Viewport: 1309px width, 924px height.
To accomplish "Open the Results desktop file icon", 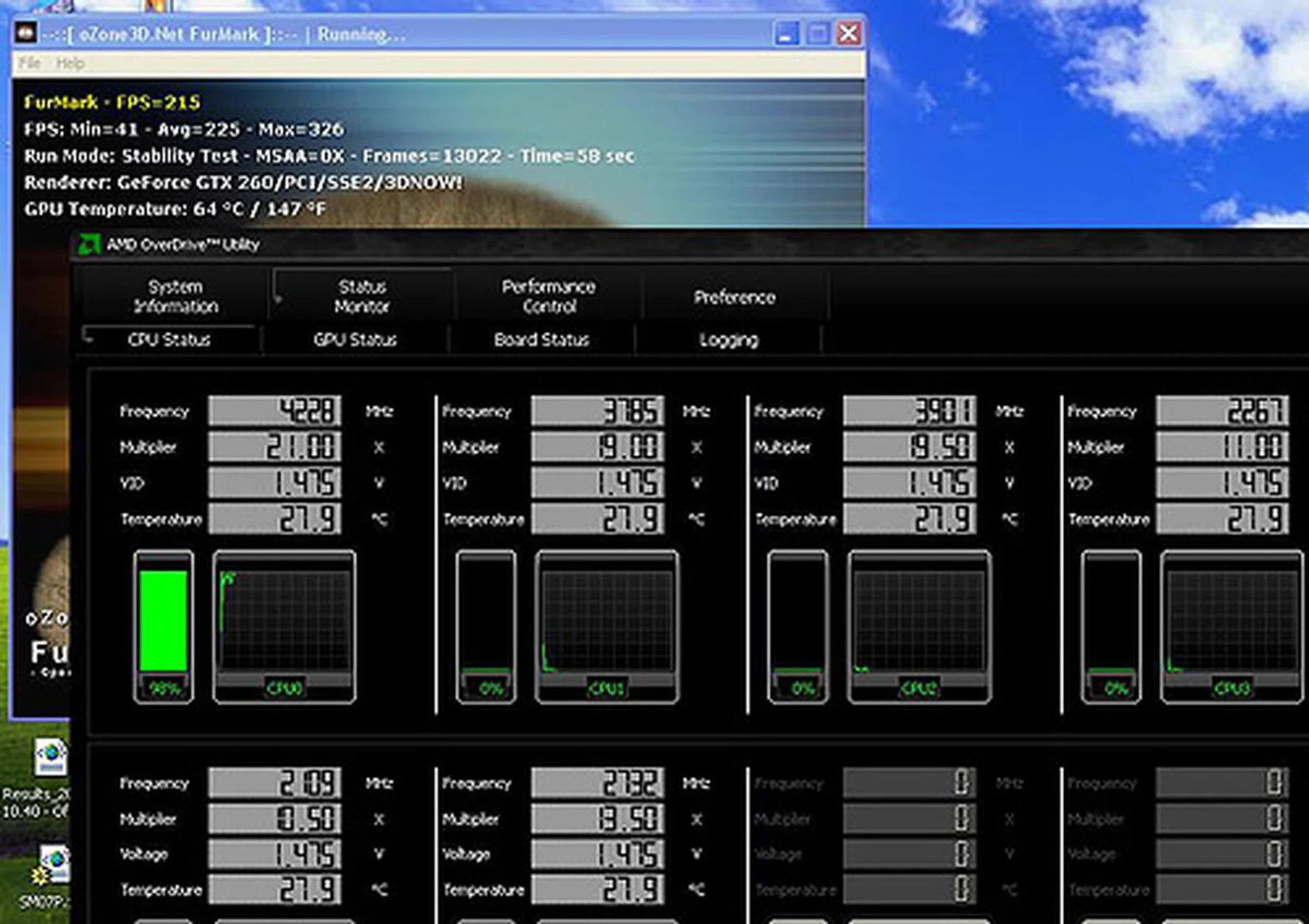I will click(x=52, y=758).
